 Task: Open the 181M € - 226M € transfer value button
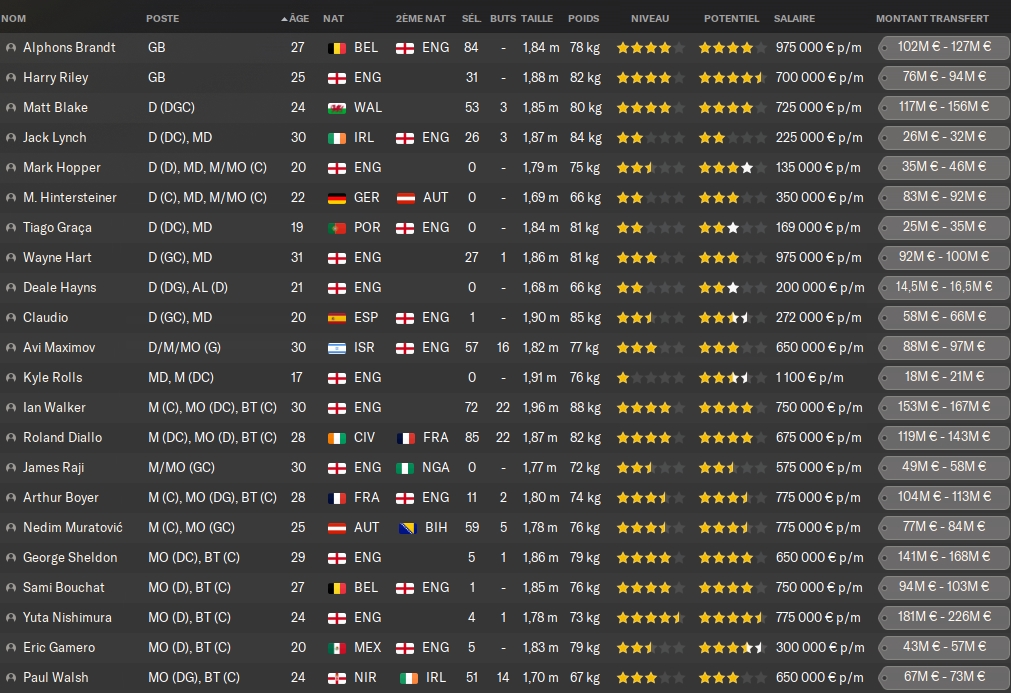pyautogui.click(x=944, y=617)
